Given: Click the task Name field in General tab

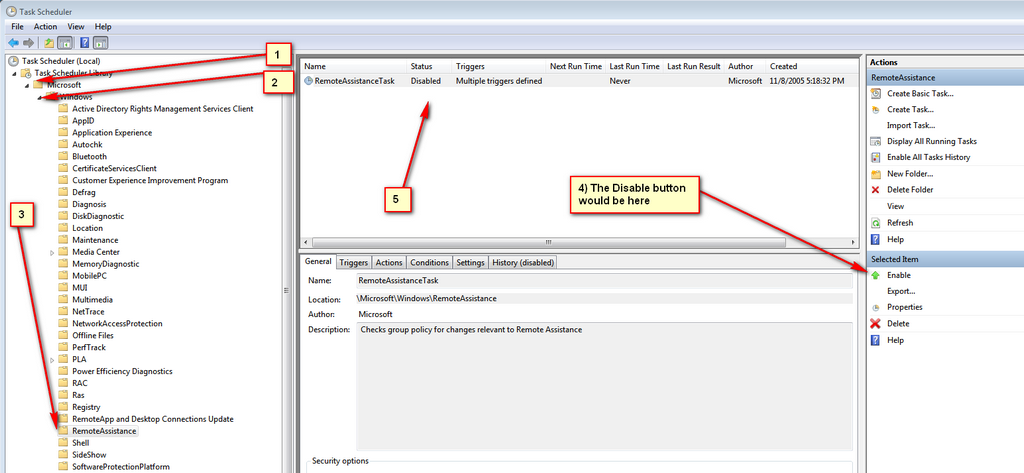Looking at the screenshot, I should [x=604, y=281].
